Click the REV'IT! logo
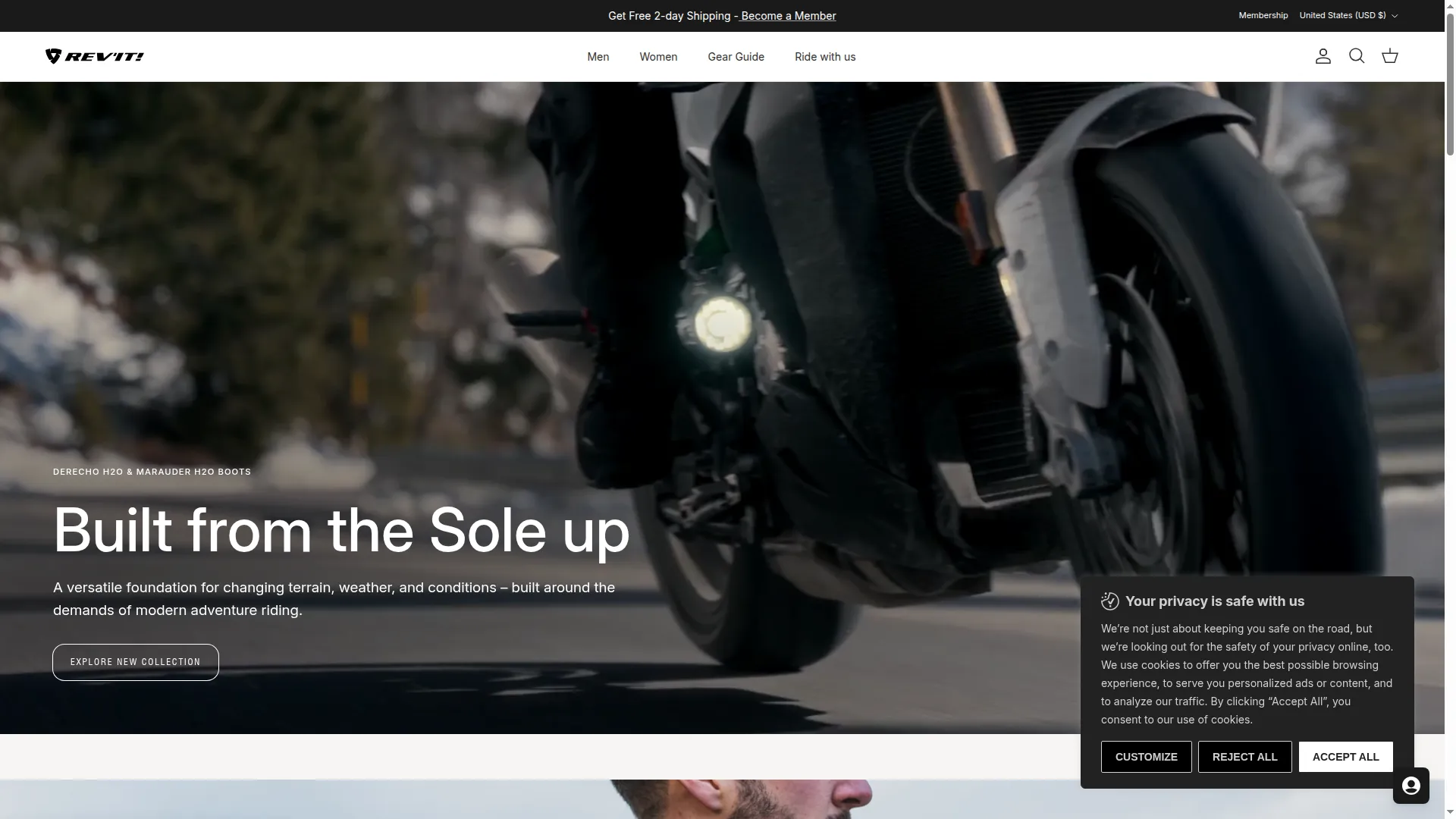Viewport: 1456px width, 819px height. coord(95,56)
